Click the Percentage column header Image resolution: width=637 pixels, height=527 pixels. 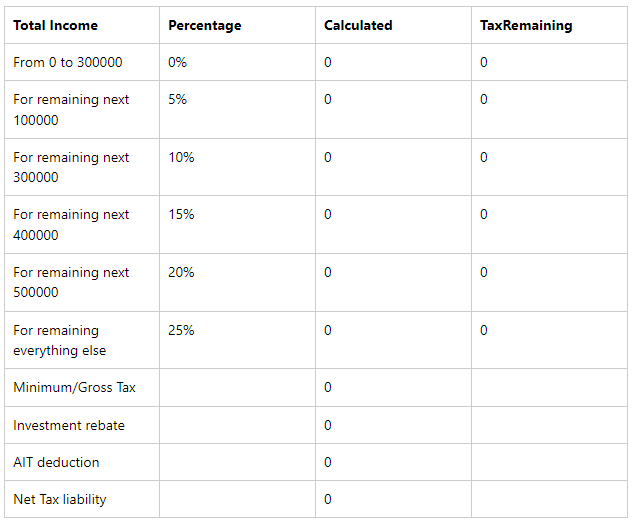click(x=204, y=25)
